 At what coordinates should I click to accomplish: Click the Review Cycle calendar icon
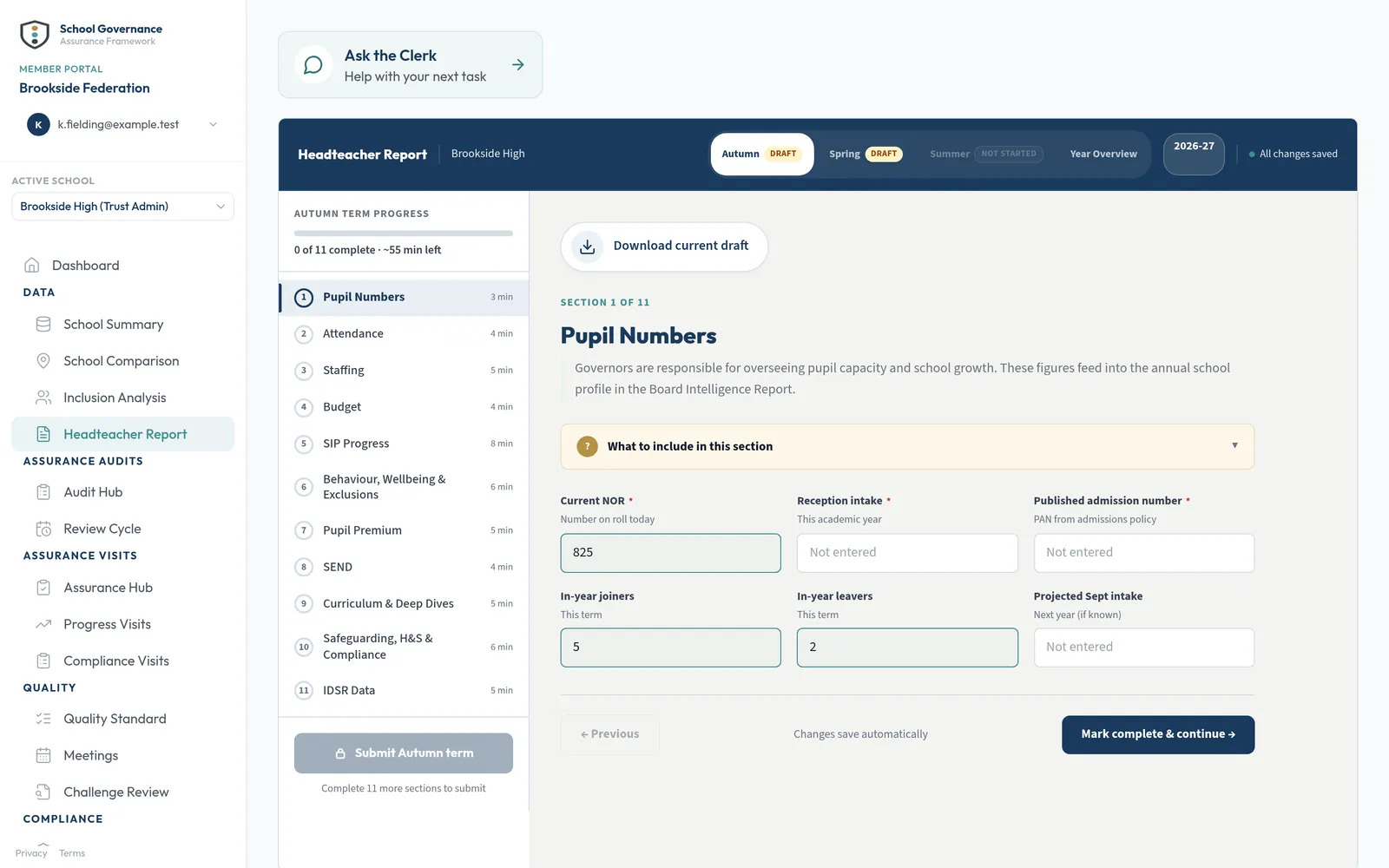click(43, 529)
